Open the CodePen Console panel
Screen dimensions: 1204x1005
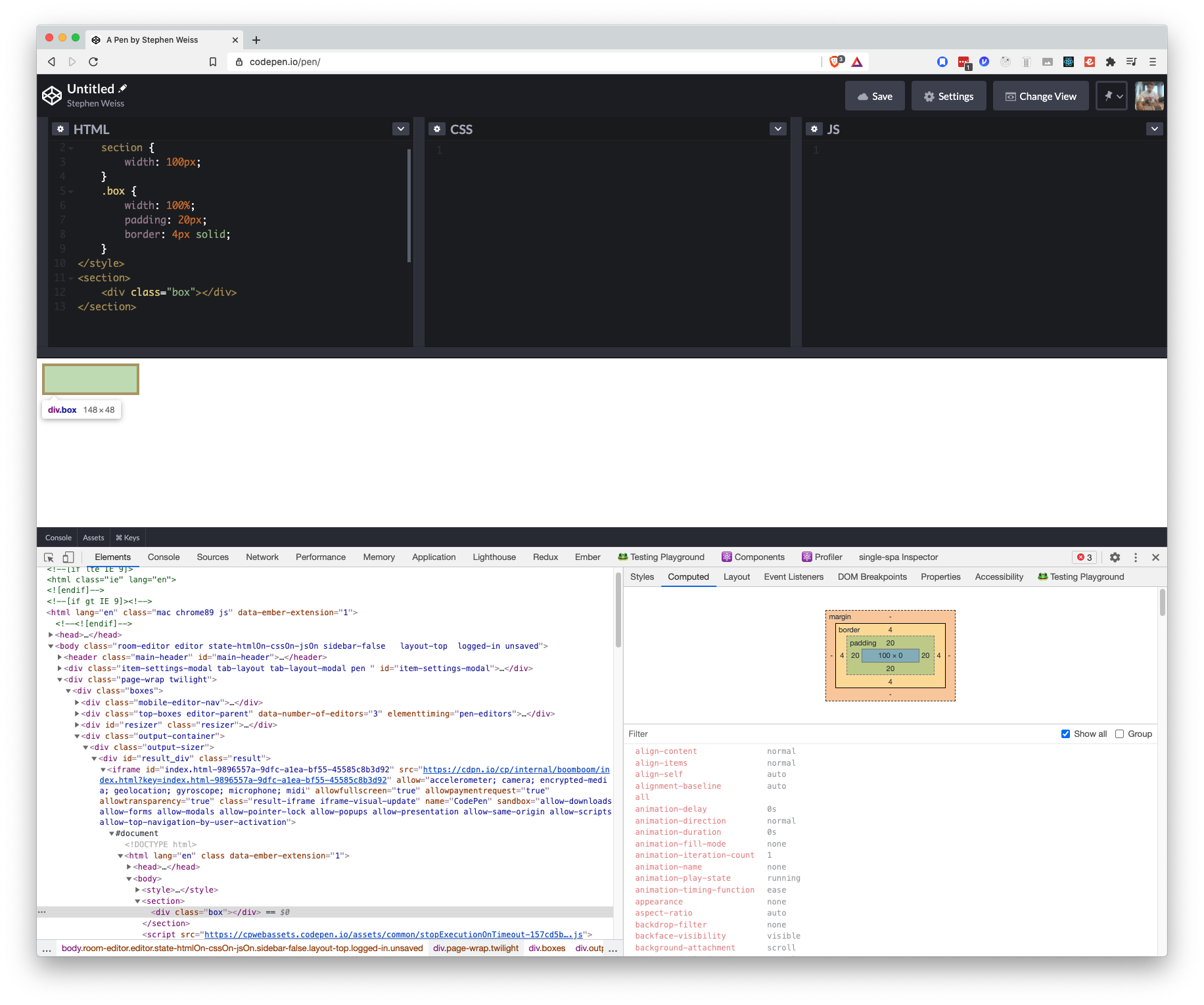tap(58, 538)
